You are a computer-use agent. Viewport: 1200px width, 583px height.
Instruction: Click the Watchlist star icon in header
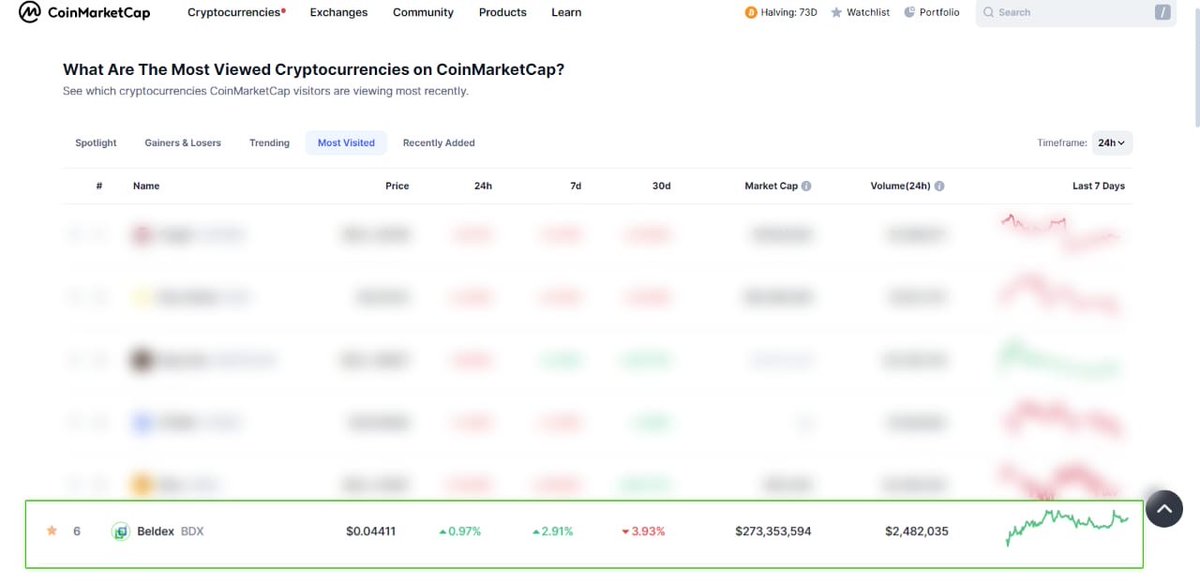836,13
